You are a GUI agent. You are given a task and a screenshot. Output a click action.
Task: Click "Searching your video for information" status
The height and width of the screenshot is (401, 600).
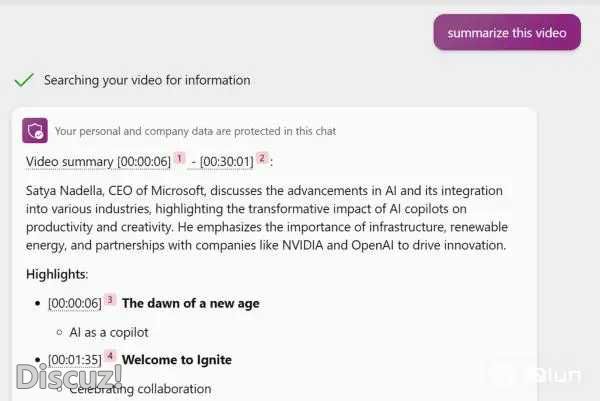147,80
